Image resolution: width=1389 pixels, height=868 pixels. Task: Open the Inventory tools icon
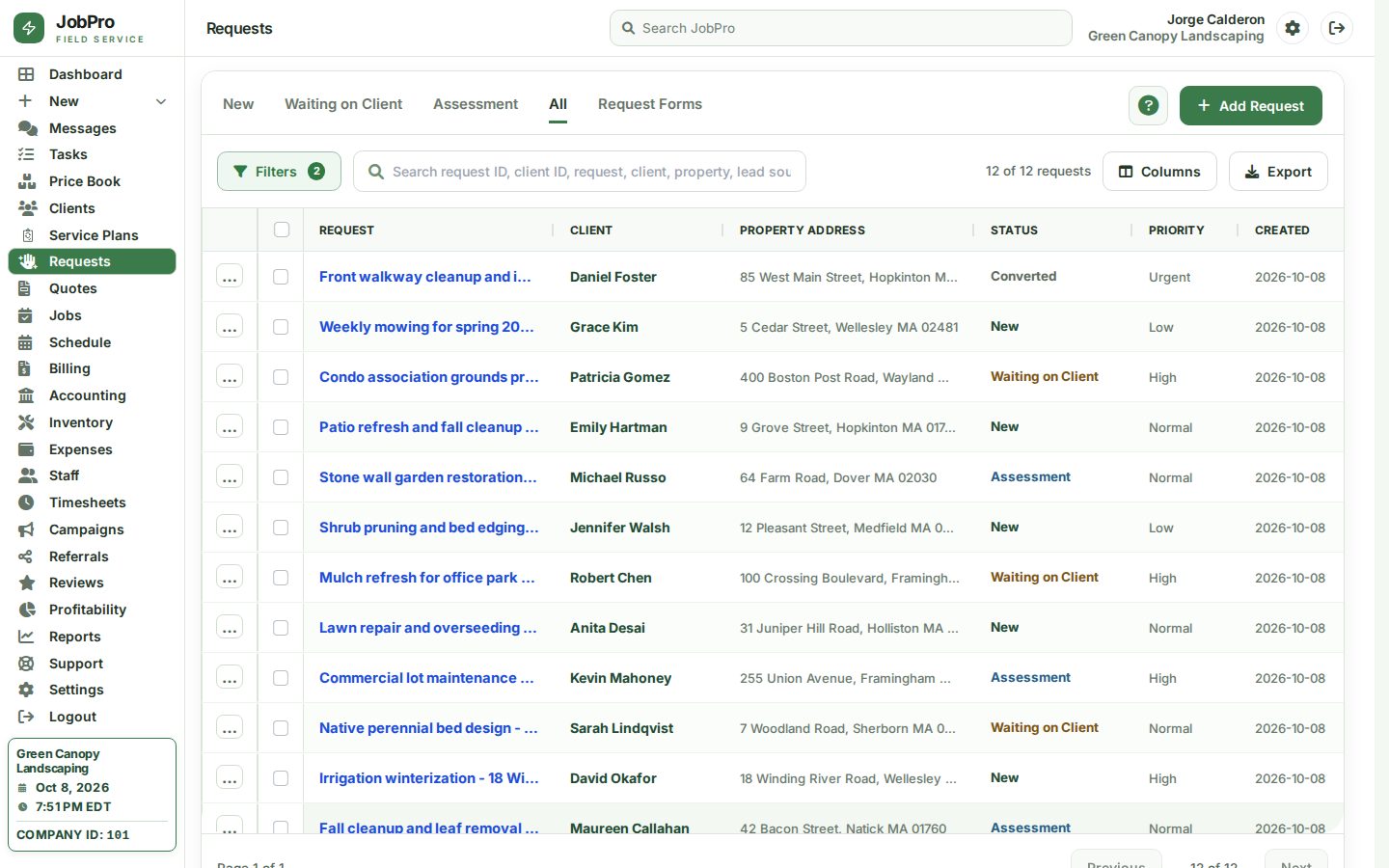[26, 422]
